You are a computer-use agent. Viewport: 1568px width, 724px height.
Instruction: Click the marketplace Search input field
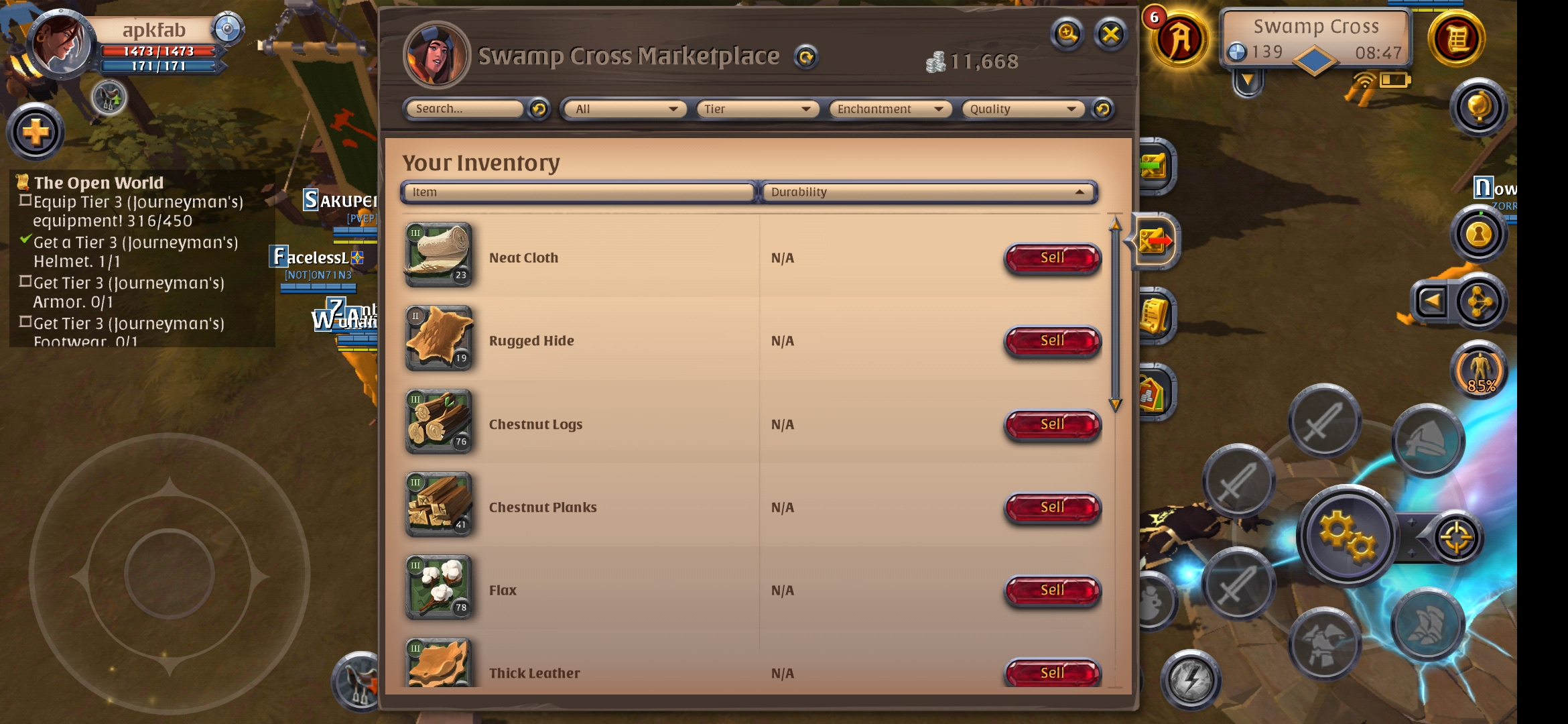464,109
